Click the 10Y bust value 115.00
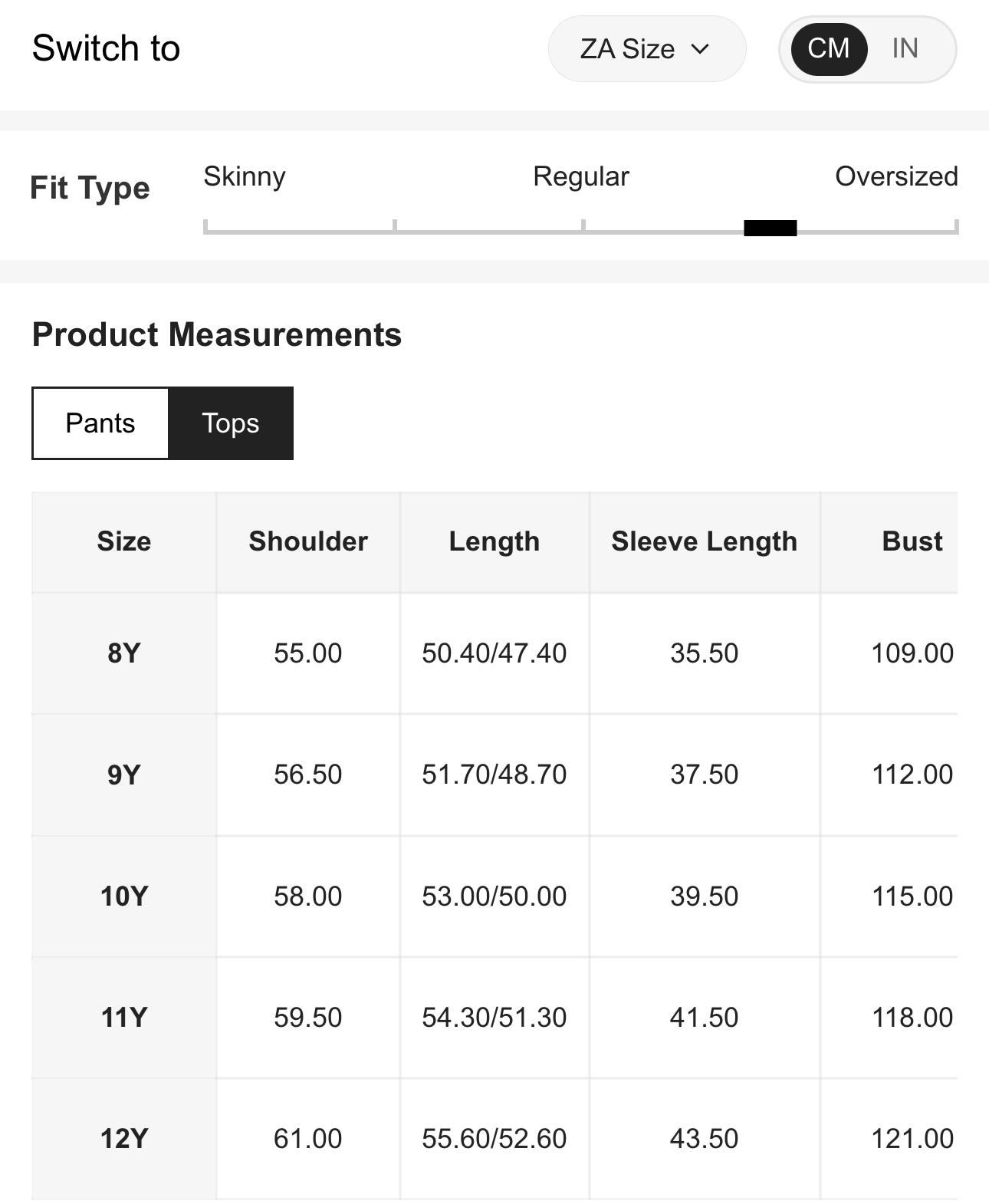 point(912,896)
